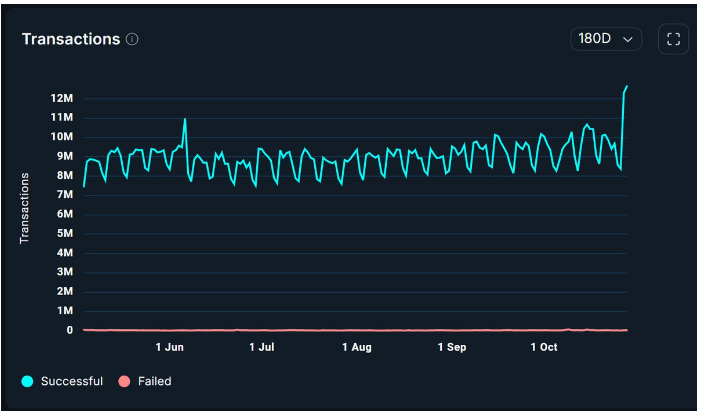Toggle the Successful series legend label
The height and width of the screenshot is (411, 702).
(x=71, y=381)
